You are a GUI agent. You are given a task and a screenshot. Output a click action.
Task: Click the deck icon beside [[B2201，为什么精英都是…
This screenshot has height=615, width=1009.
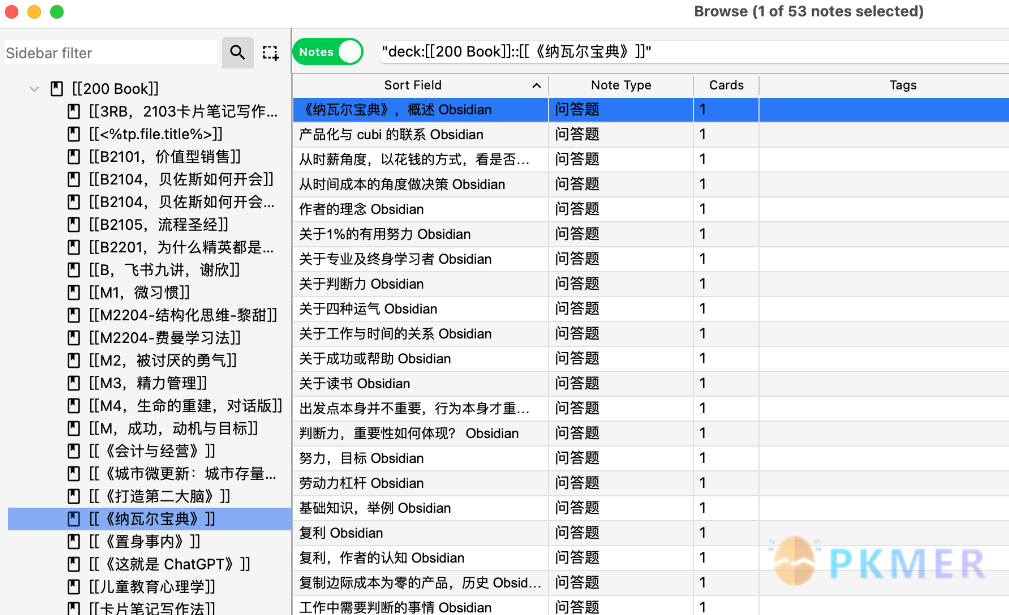click(74, 247)
